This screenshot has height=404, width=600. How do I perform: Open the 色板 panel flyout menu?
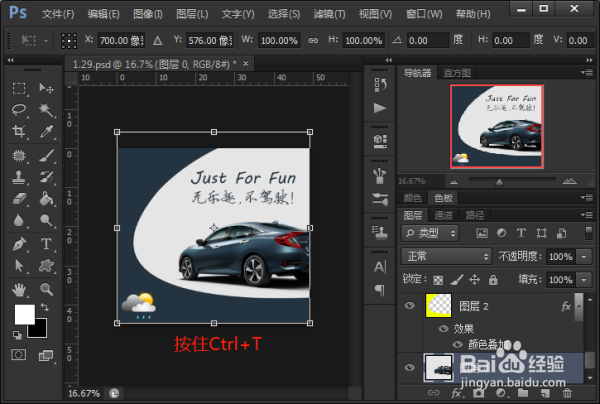click(587, 197)
